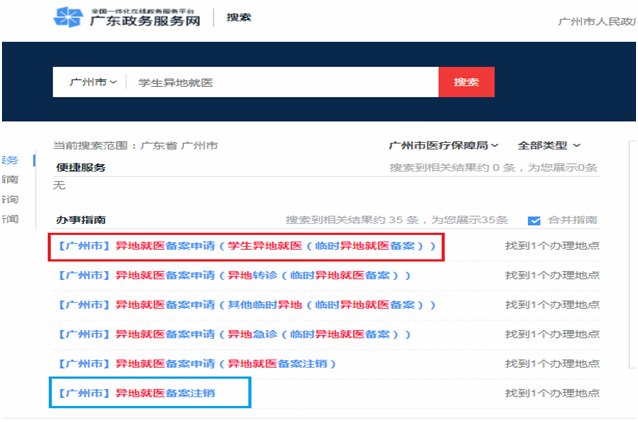Click 找到1个办理地点 for 异地转诊 row
Image resolution: width=638 pixels, height=422 pixels.
click(552, 275)
